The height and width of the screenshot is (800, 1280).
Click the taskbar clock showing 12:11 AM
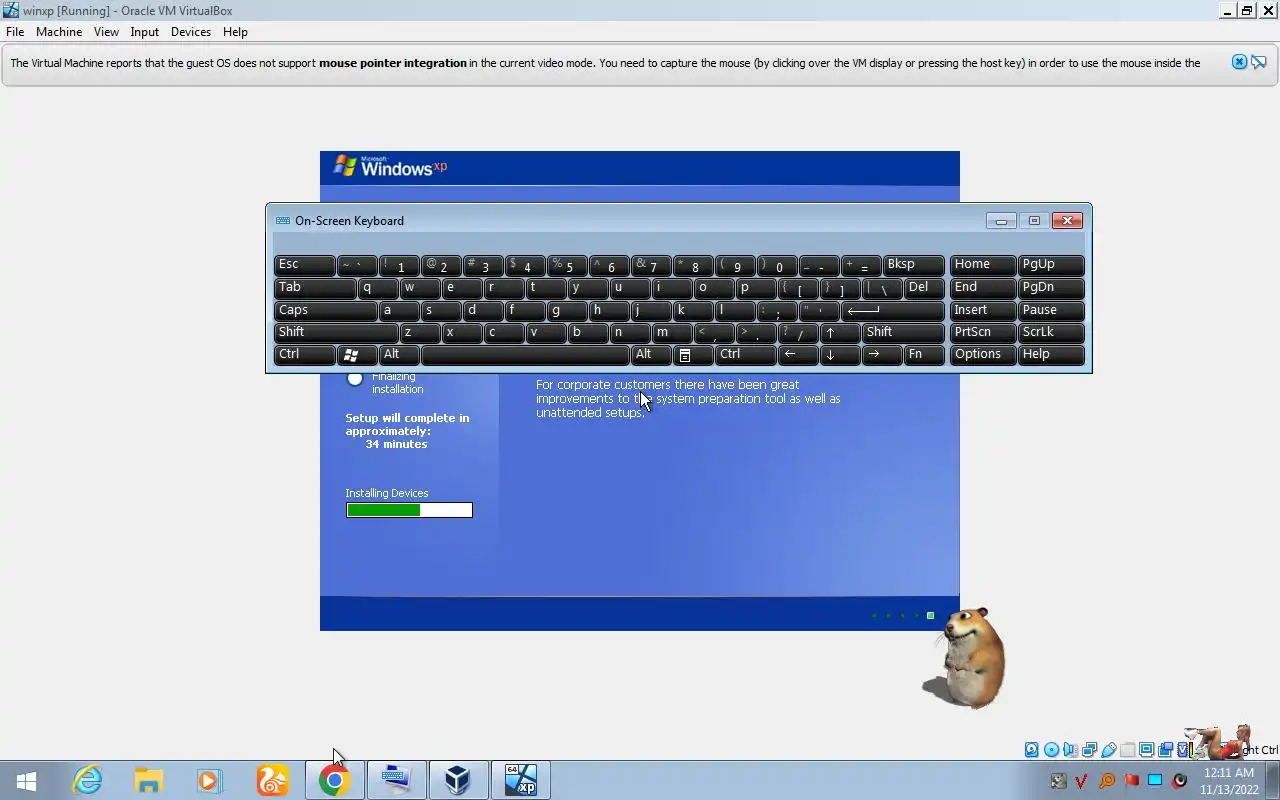click(1229, 773)
